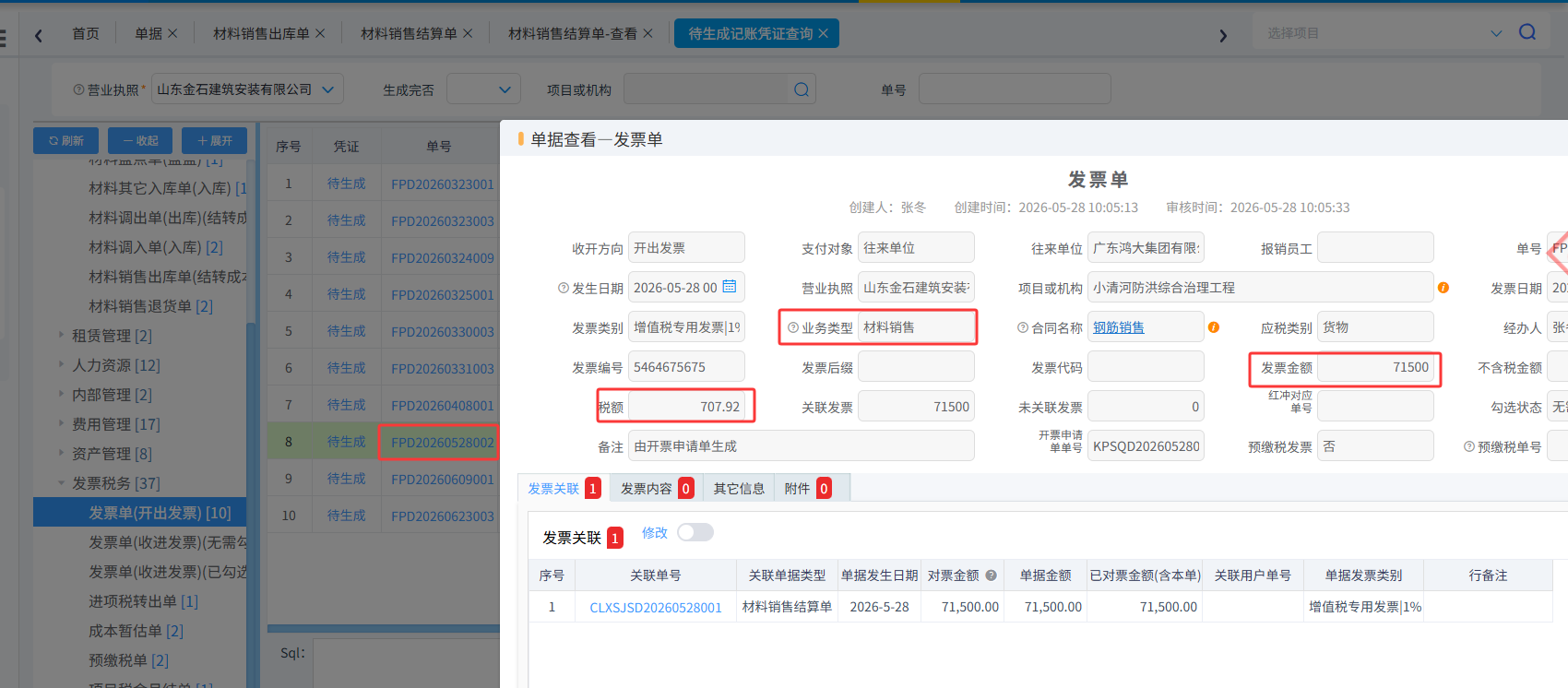Screen dimensions: 1568x688
Task: Open the 发生日期 calendar picker icon
Action: [730, 287]
